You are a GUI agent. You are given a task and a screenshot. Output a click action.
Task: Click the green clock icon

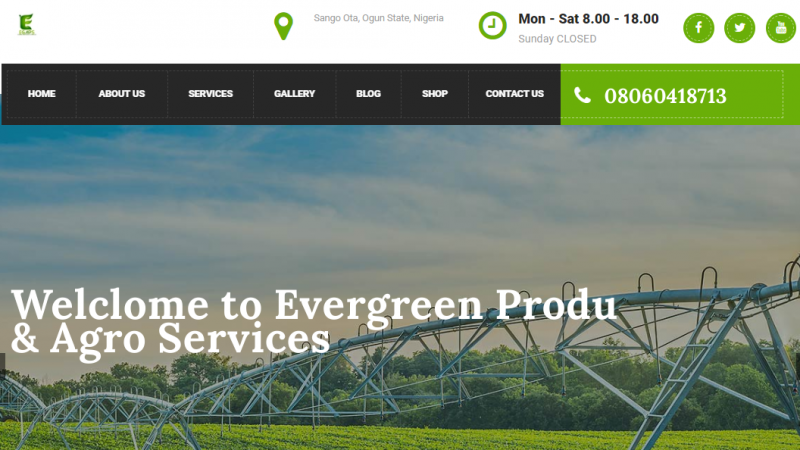point(492,25)
